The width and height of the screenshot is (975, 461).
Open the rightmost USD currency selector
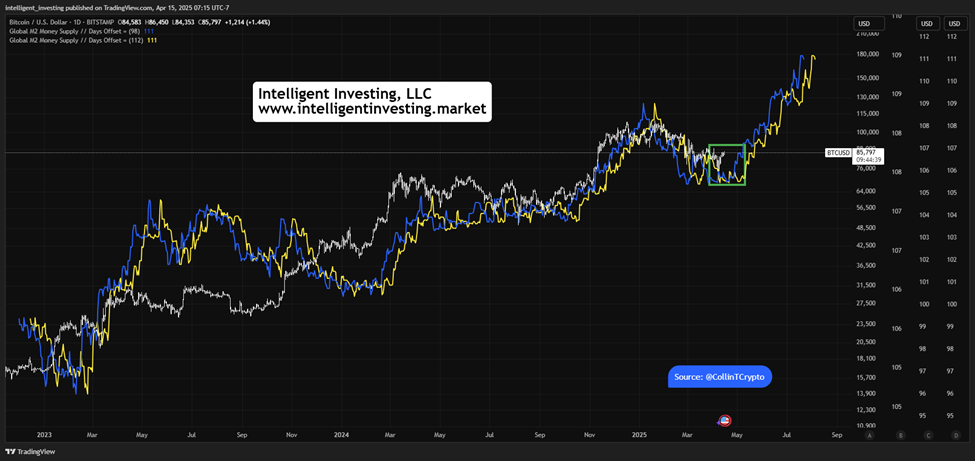953,24
